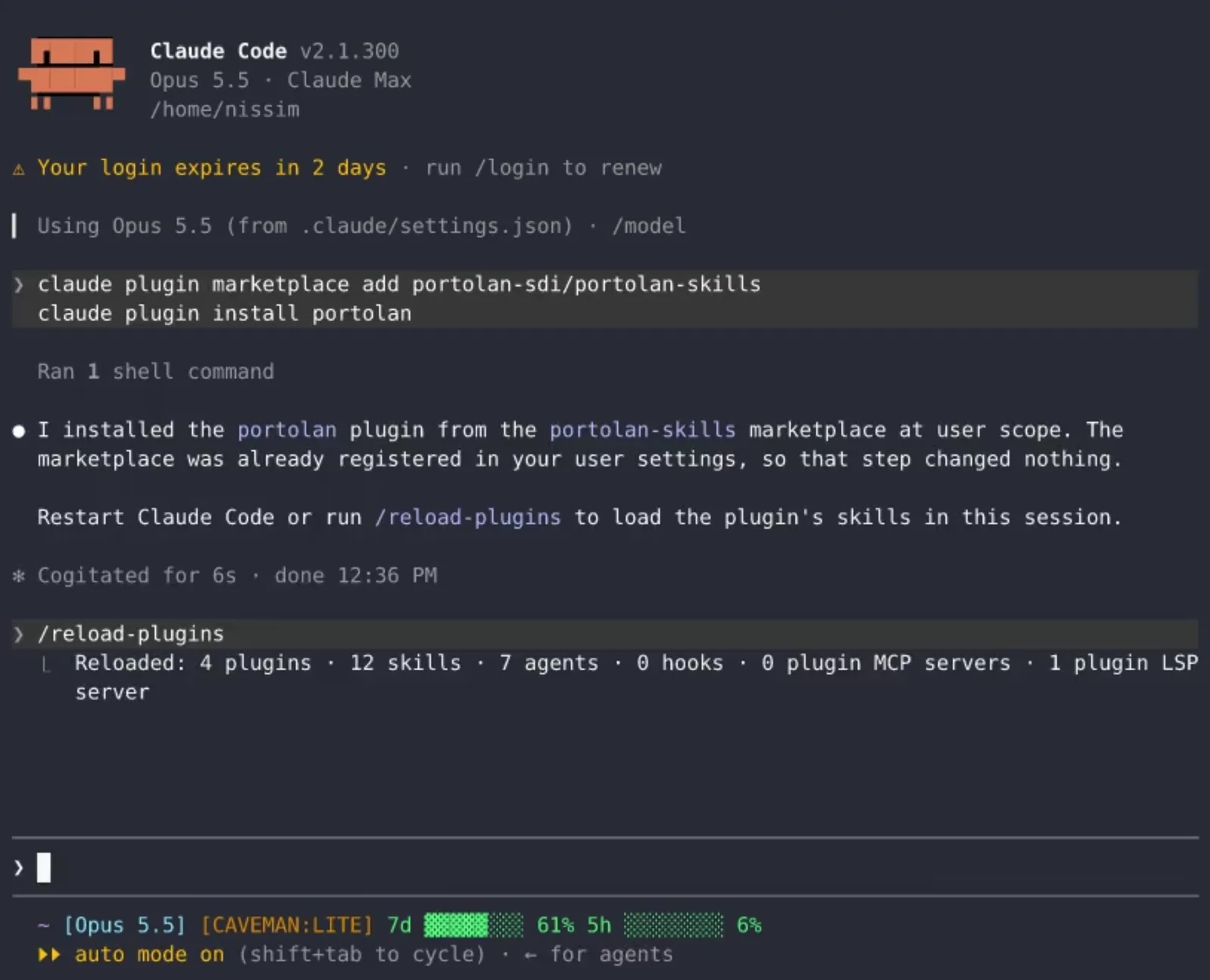The image size is (1210, 980).
Task: Click the prompt chevron before the /reload-plugins command
Action: pos(19,634)
